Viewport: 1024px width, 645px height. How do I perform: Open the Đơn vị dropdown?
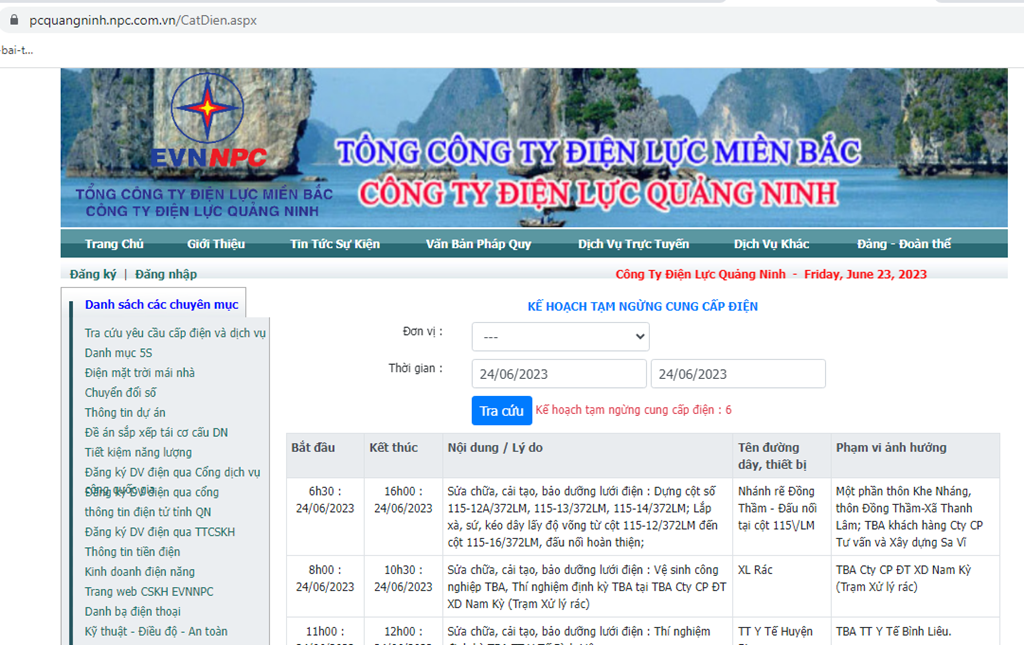(560, 337)
